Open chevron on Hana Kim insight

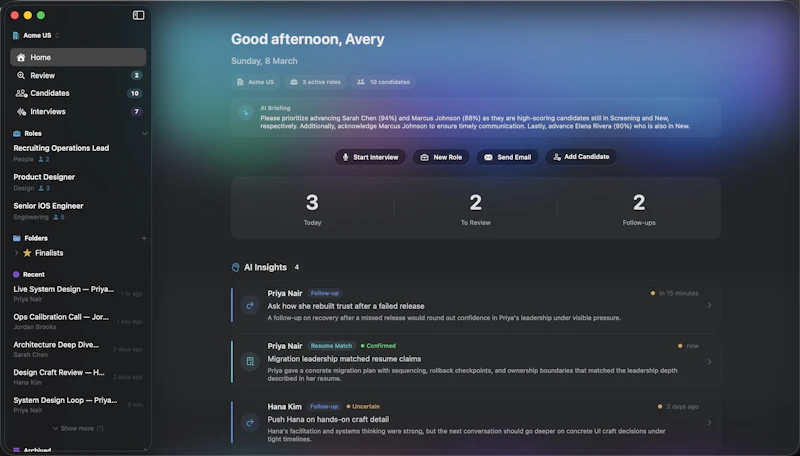click(709, 422)
